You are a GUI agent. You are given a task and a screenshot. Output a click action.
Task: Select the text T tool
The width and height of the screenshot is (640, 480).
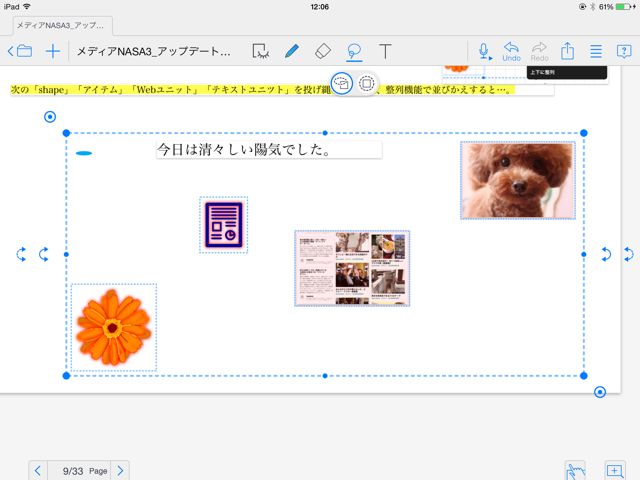click(385, 51)
